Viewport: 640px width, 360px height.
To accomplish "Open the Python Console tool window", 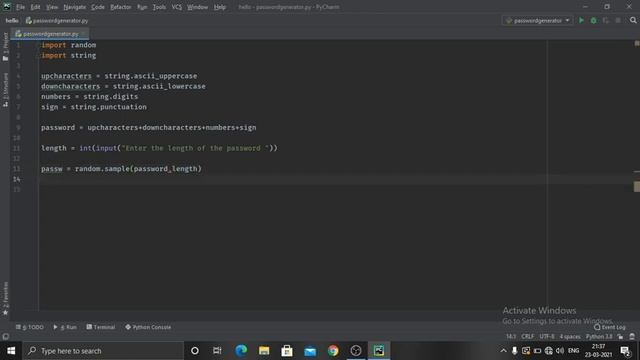I will (x=148, y=327).
